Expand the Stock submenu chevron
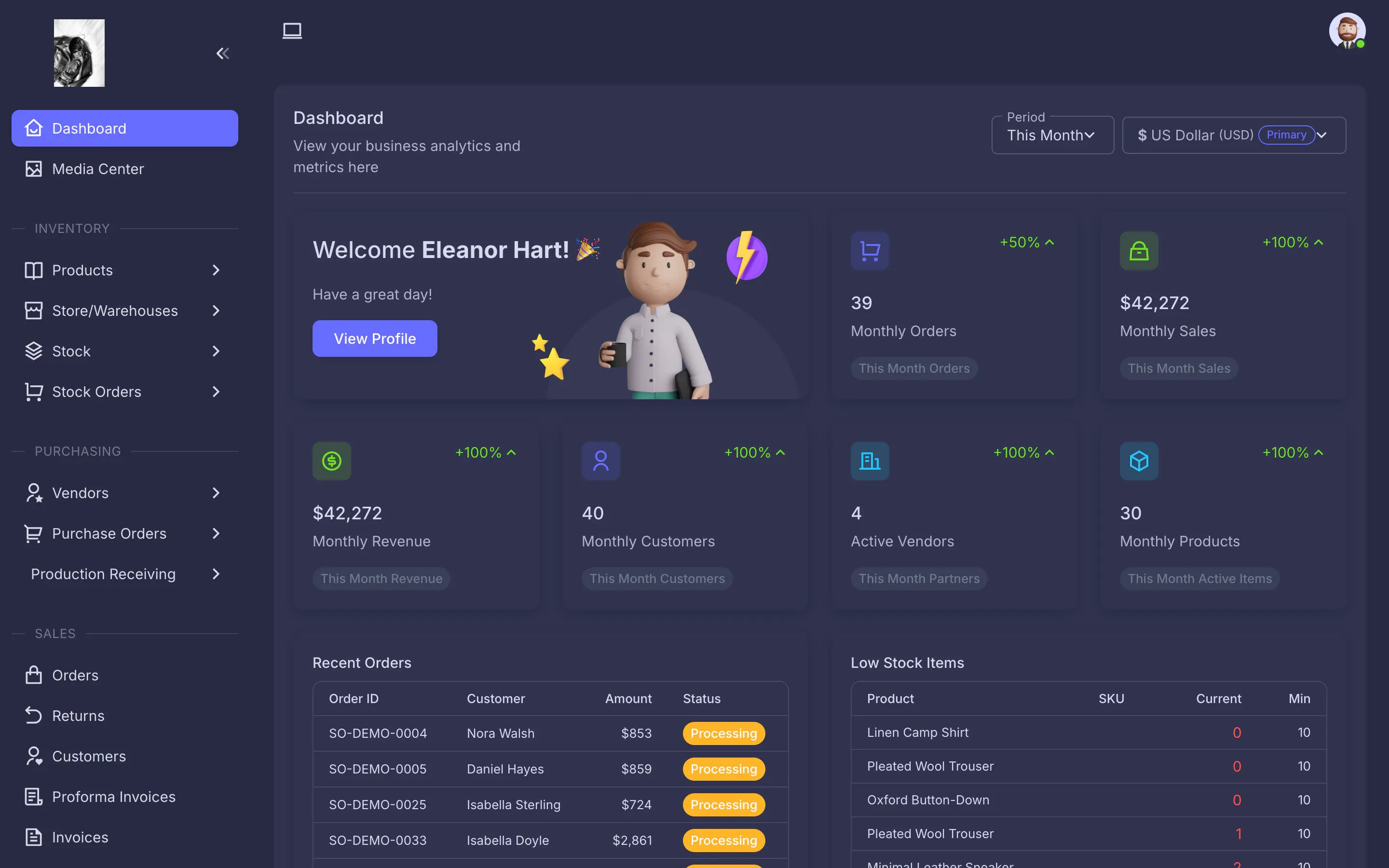This screenshot has width=1389, height=868. 216,351
